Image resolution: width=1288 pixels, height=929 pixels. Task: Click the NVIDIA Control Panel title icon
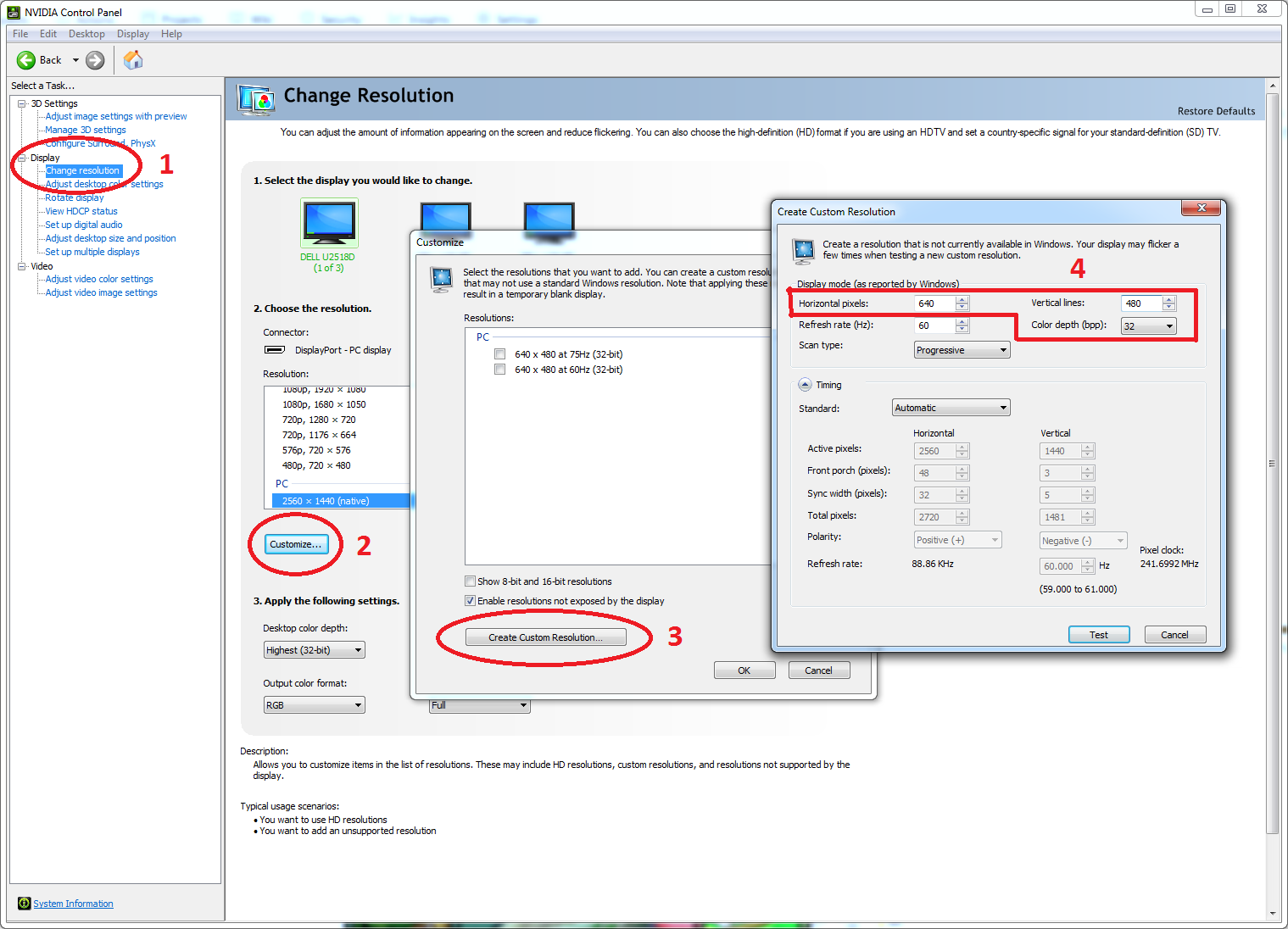pyautogui.click(x=13, y=12)
